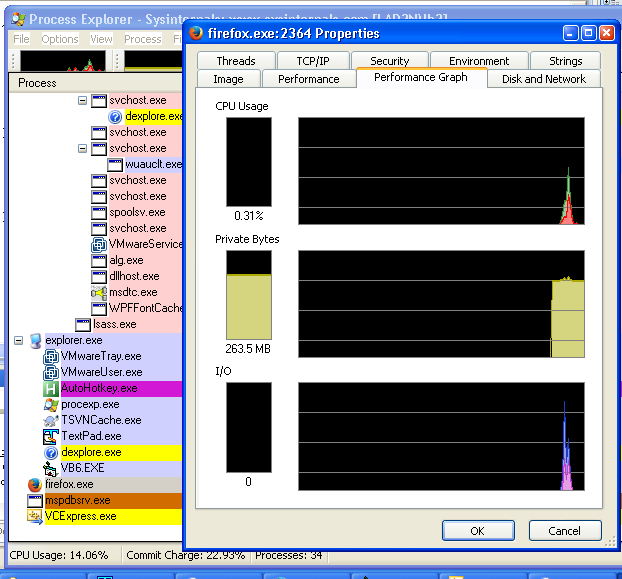Collapse the svchost.exe node containing wuauclt.exe
Image resolution: width=622 pixels, height=579 pixels.
tap(83, 148)
